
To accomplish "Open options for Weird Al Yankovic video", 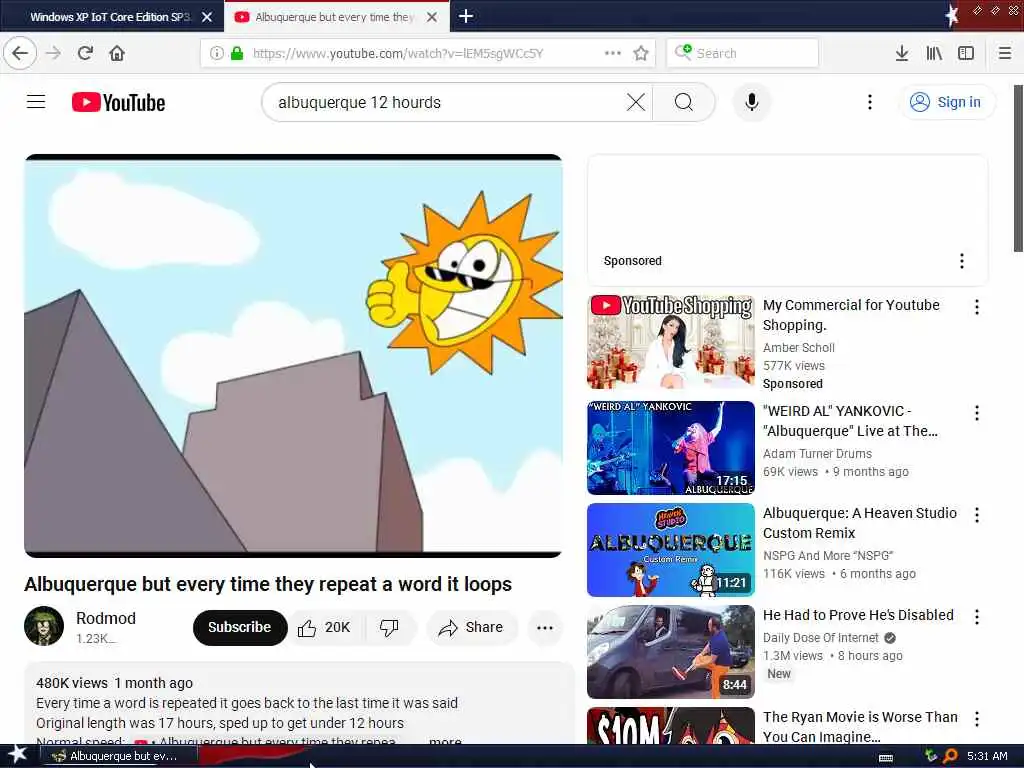I will point(976,413).
